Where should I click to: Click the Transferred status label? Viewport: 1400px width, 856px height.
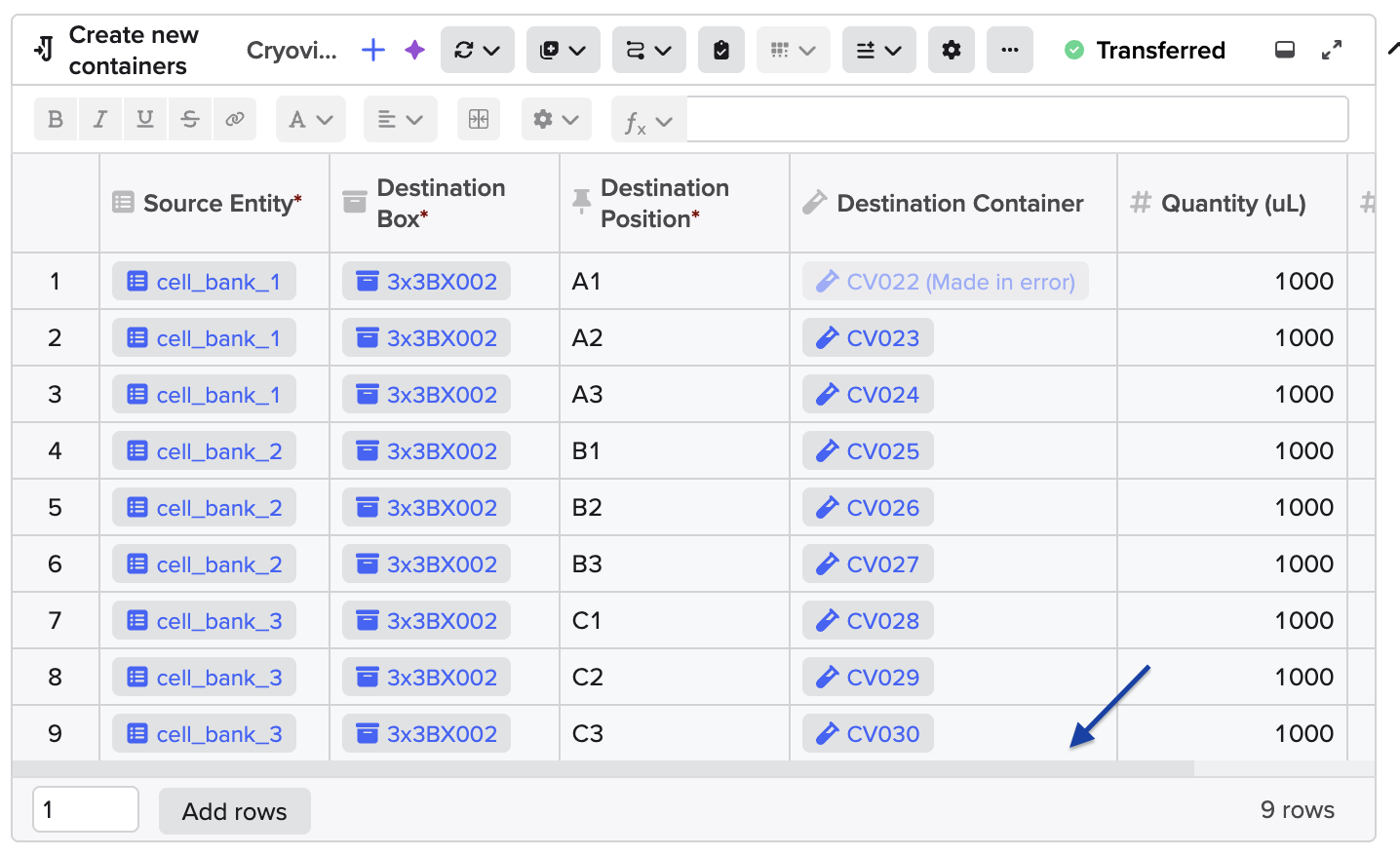tap(1160, 50)
